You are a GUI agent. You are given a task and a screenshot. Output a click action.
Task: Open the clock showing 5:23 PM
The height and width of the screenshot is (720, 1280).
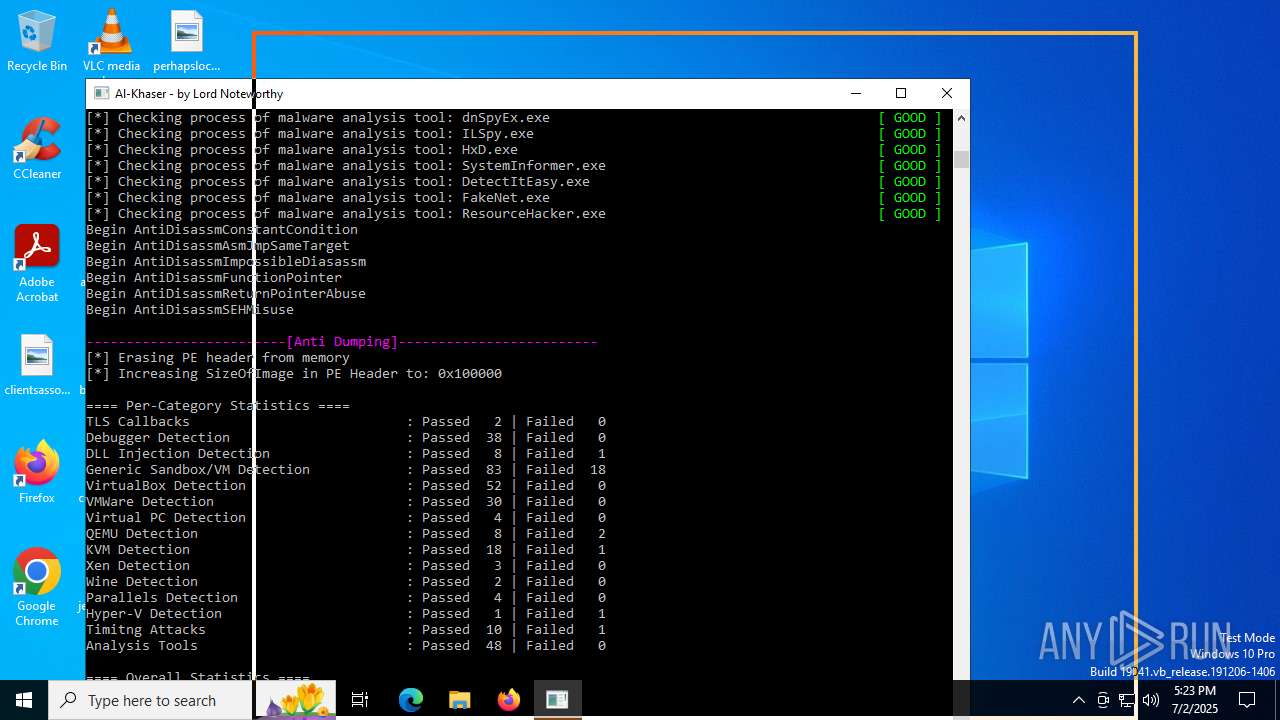[x=1193, y=700]
